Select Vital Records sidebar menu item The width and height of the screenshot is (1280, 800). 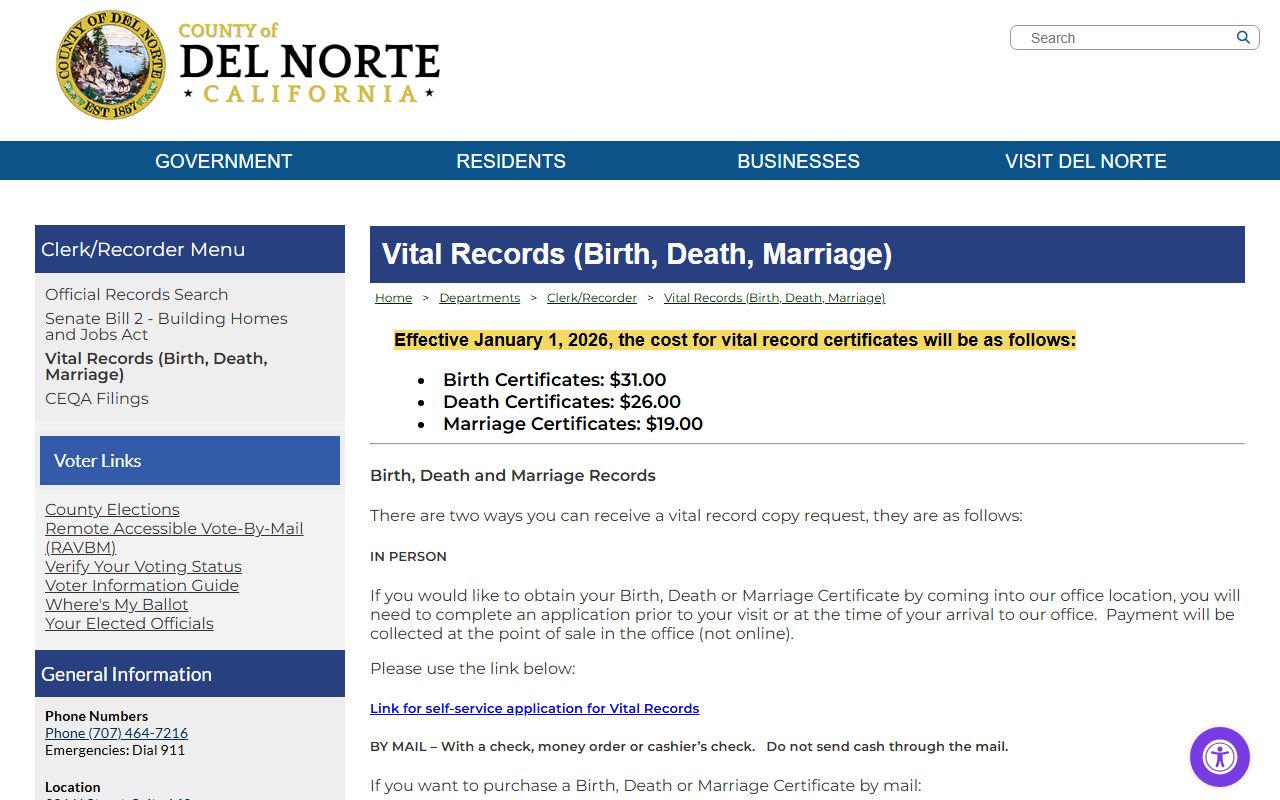click(x=156, y=366)
